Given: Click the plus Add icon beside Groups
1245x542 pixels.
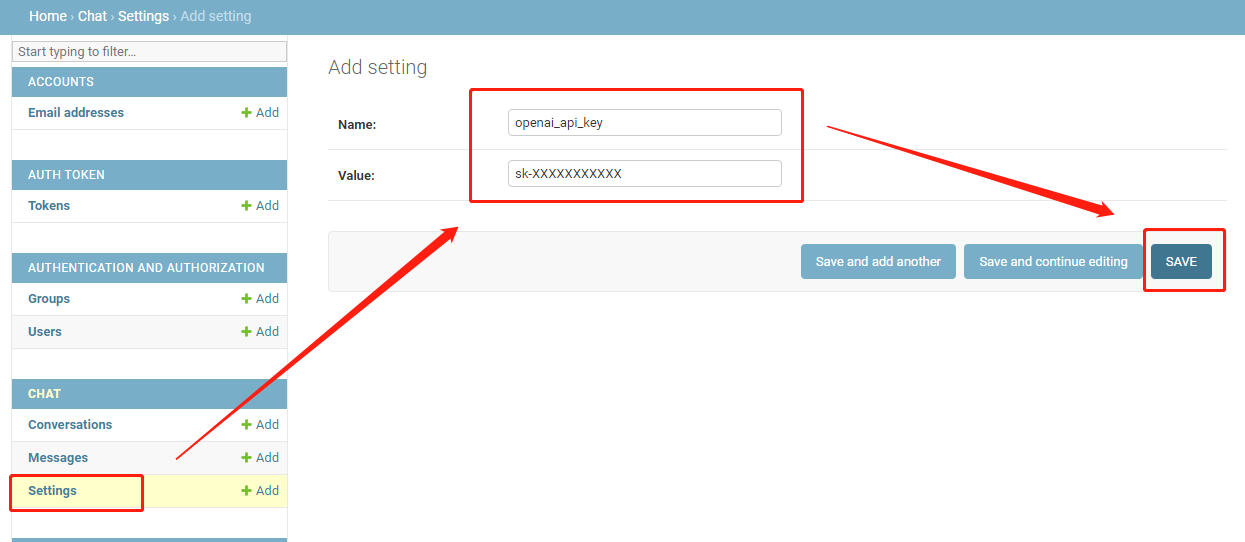Looking at the screenshot, I should point(246,299).
